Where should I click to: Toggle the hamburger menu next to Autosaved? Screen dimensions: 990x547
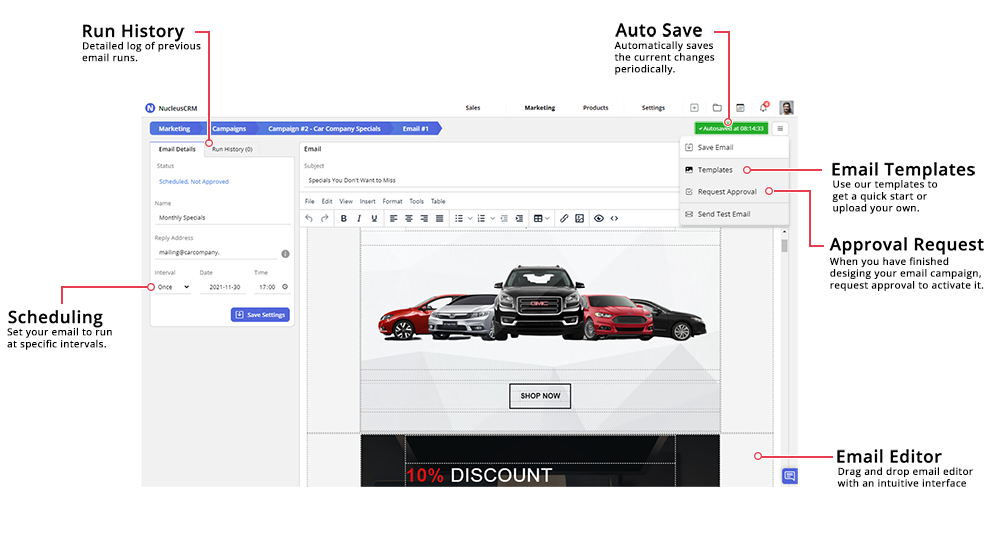(x=780, y=128)
